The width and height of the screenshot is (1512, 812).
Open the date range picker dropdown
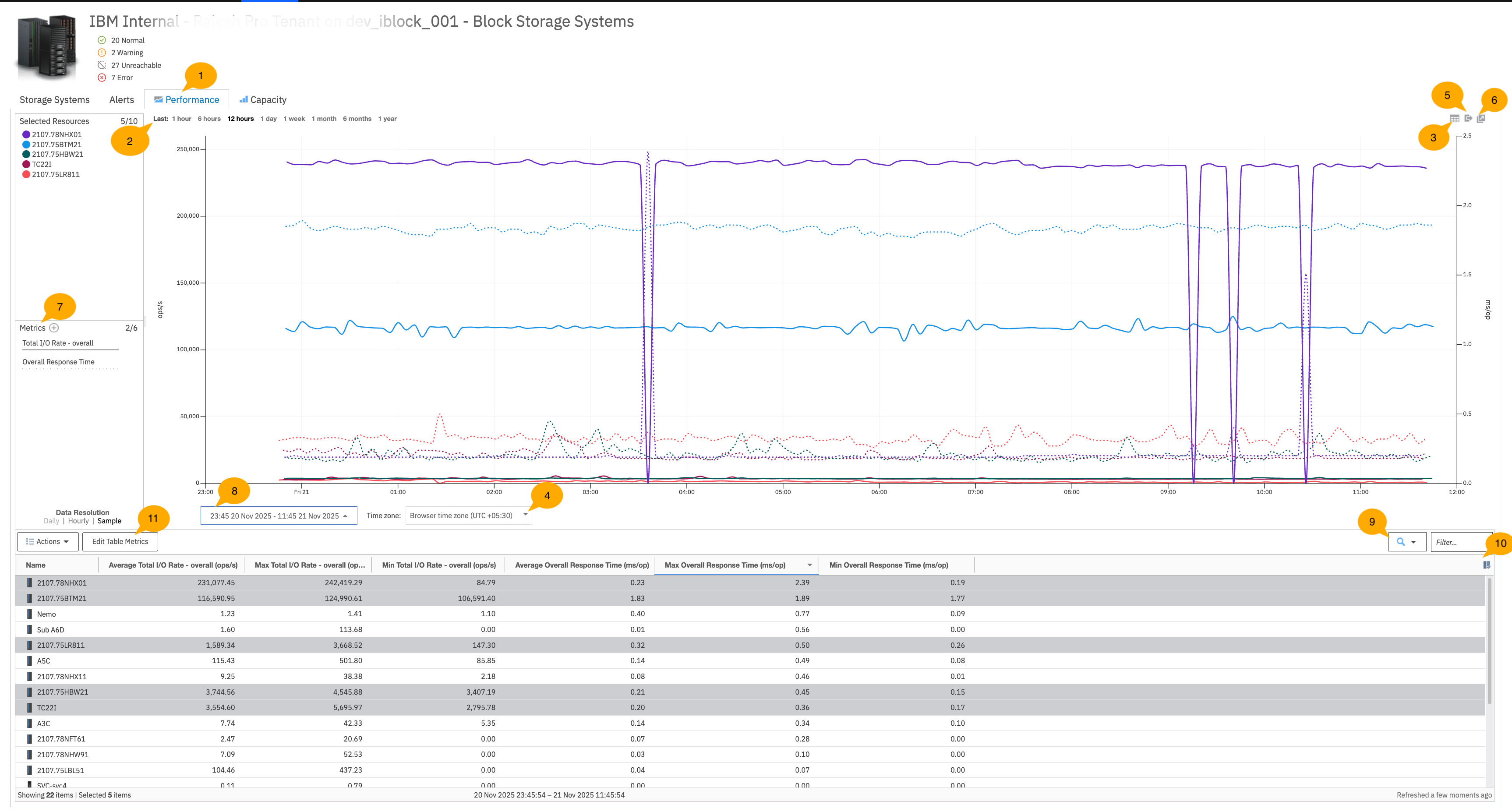[279, 516]
